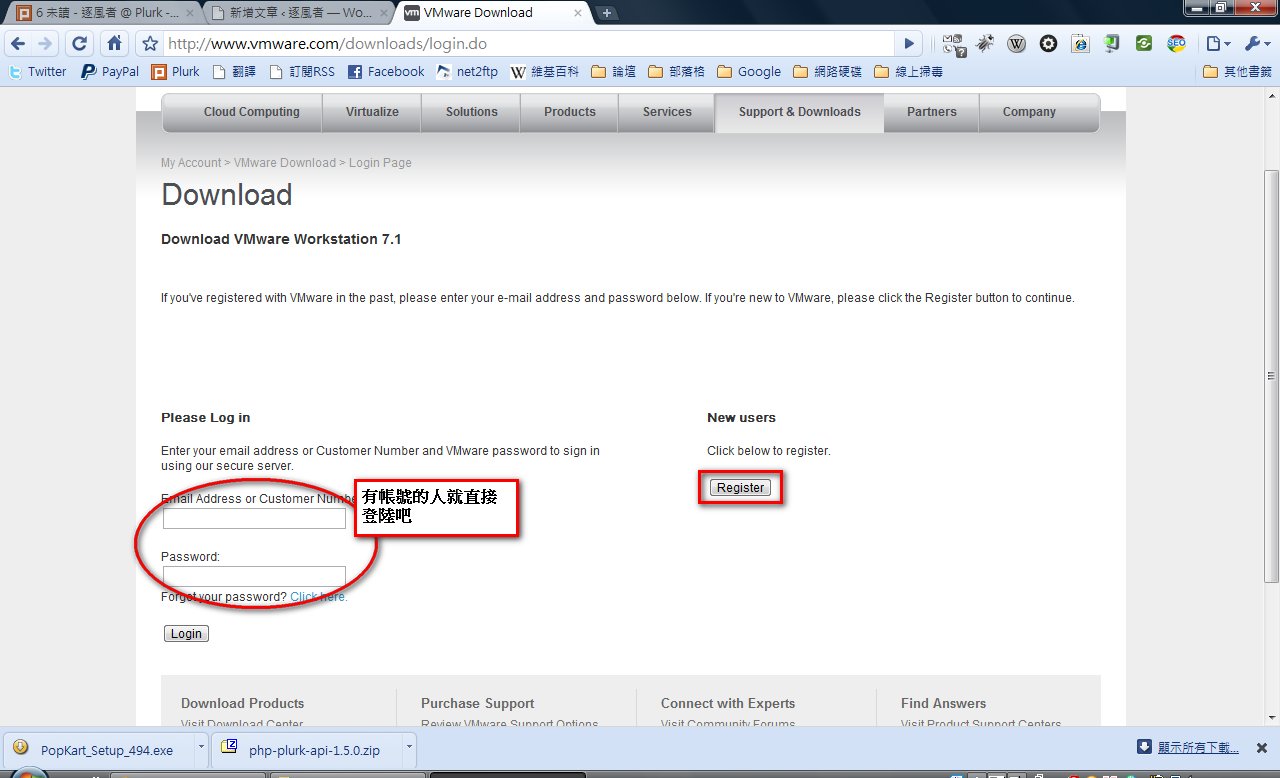
Task: Expand the 線上掃毒 bookmark folder
Action: [908, 72]
